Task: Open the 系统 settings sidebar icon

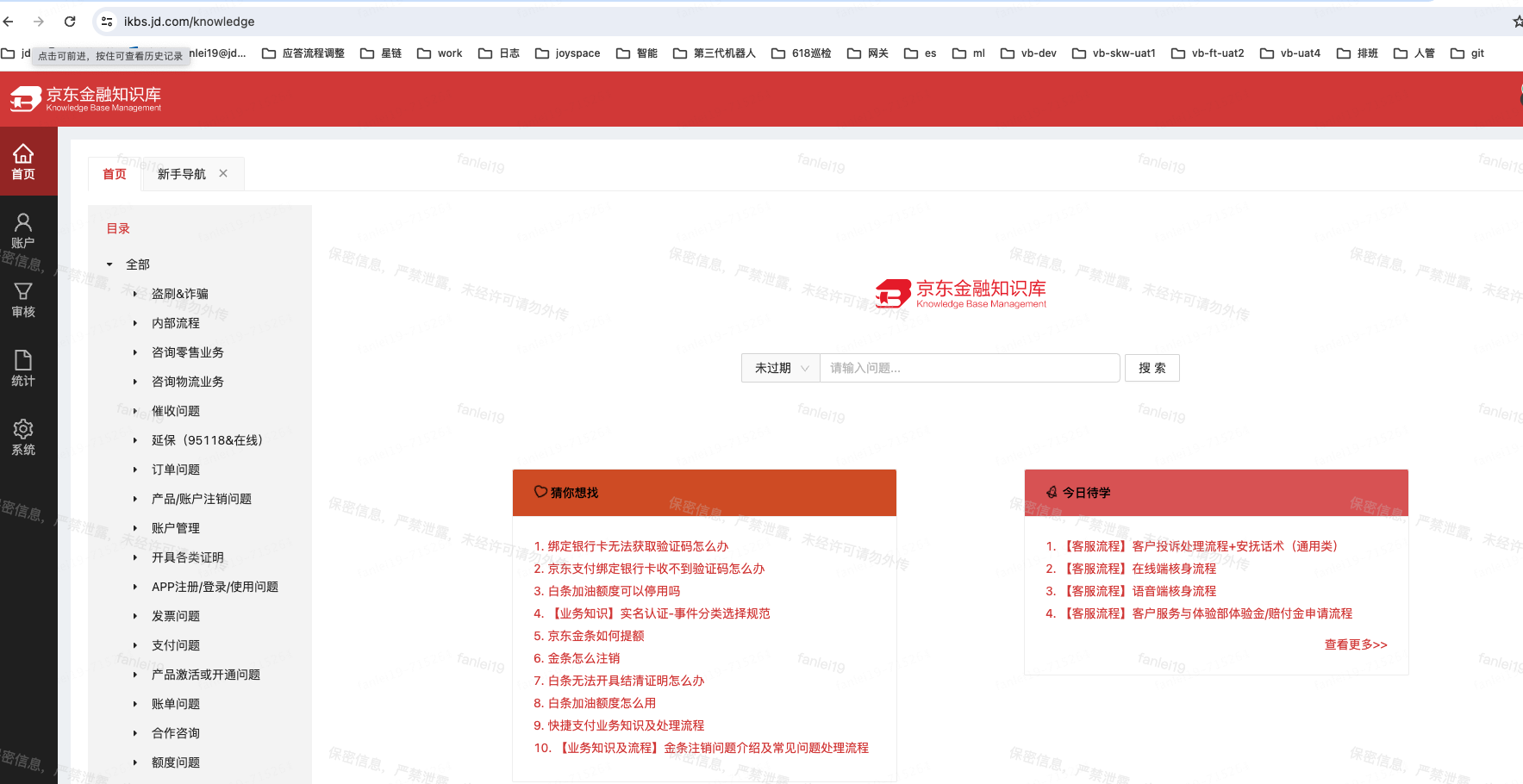Action: 23,438
